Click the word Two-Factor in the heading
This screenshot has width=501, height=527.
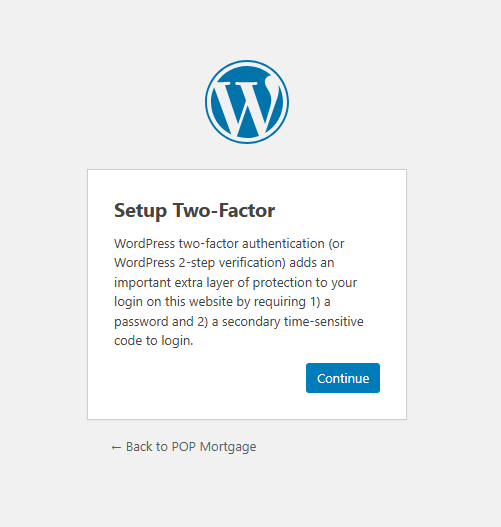(x=224, y=210)
